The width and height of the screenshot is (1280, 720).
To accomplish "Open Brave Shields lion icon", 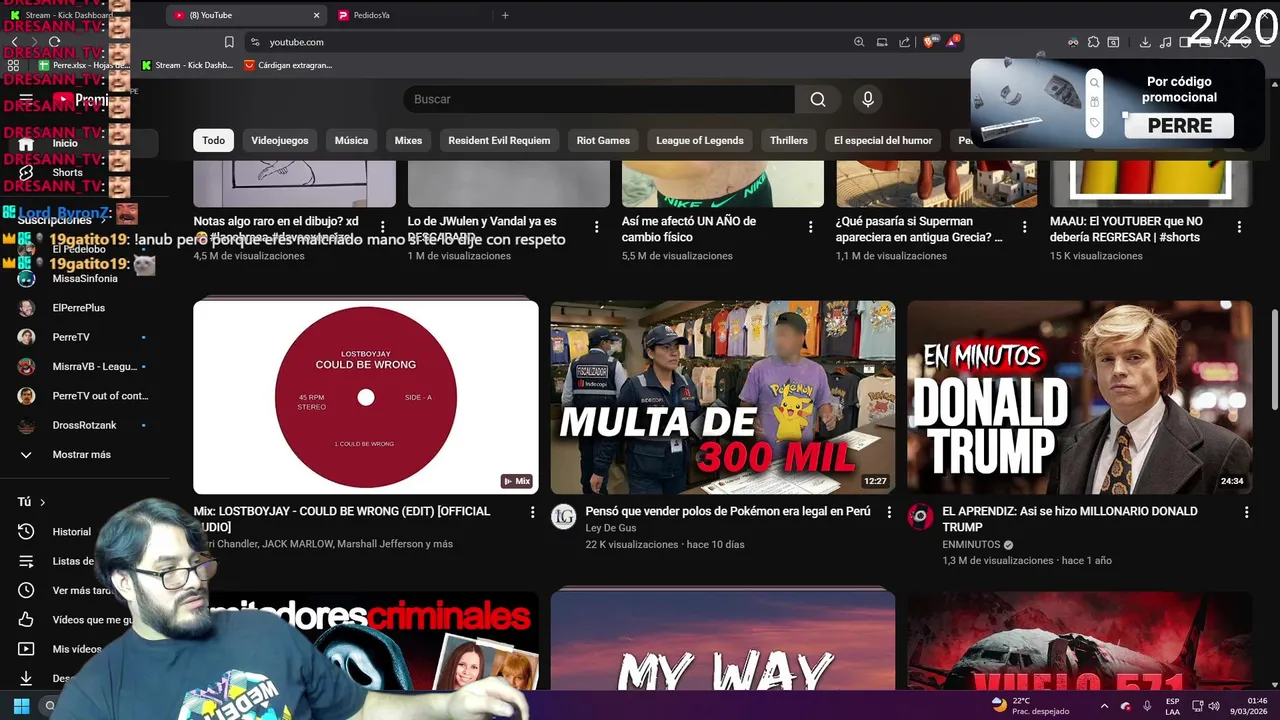I will 930,42.
